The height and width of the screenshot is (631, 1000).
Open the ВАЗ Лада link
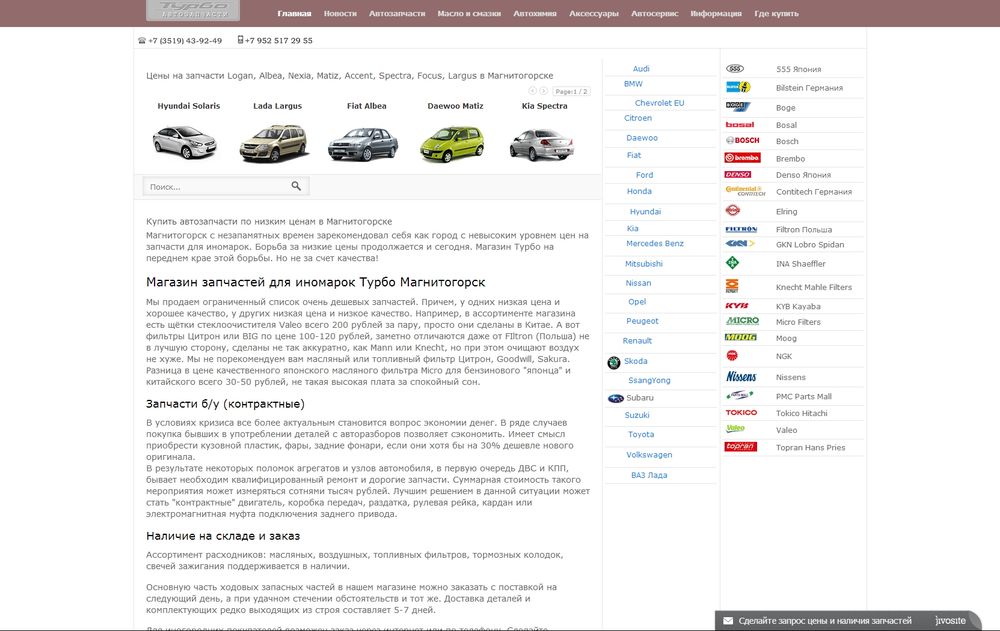pos(649,475)
